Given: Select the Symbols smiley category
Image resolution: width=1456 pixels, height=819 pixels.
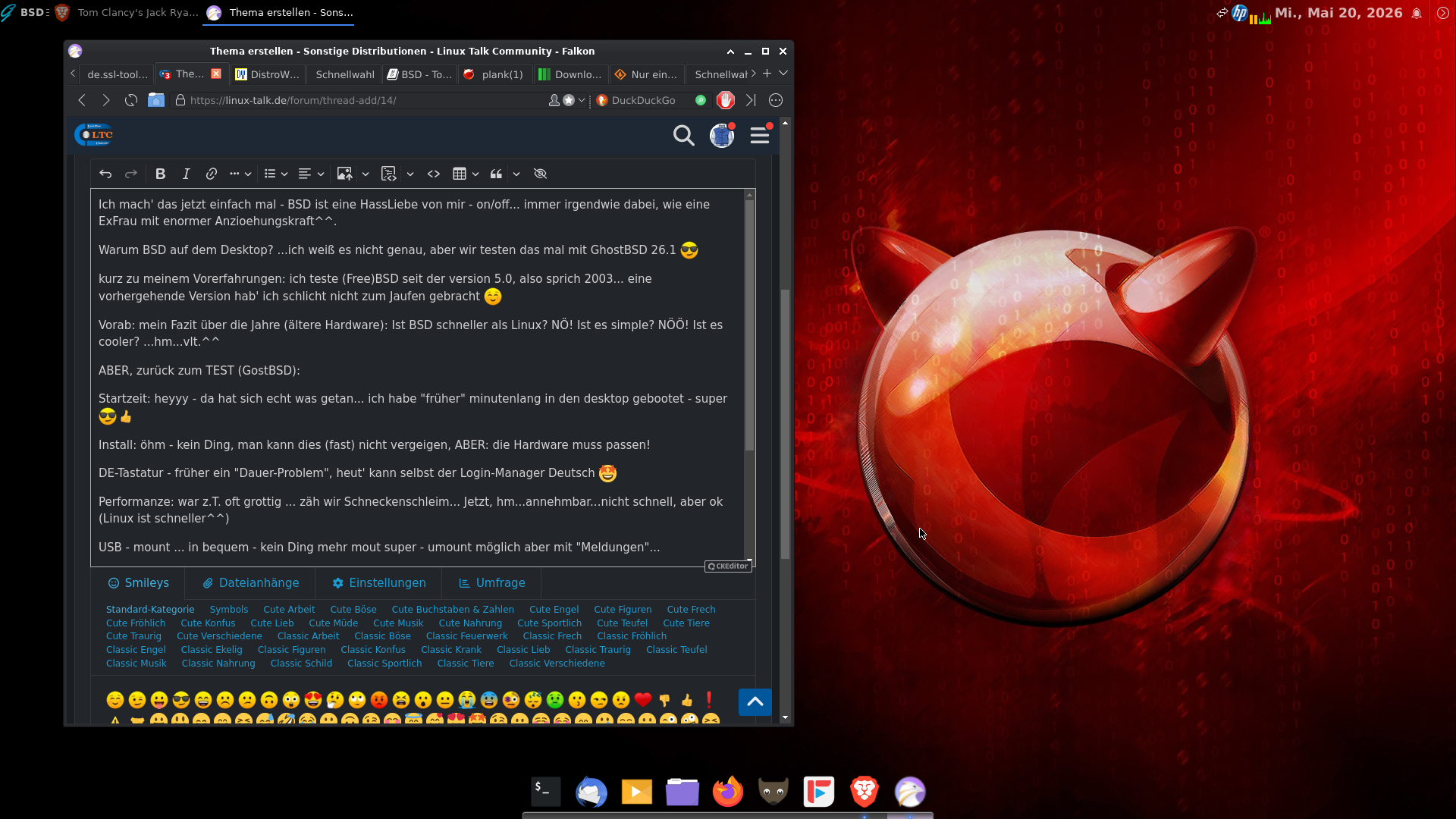Looking at the screenshot, I should pyautogui.click(x=229, y=610).
